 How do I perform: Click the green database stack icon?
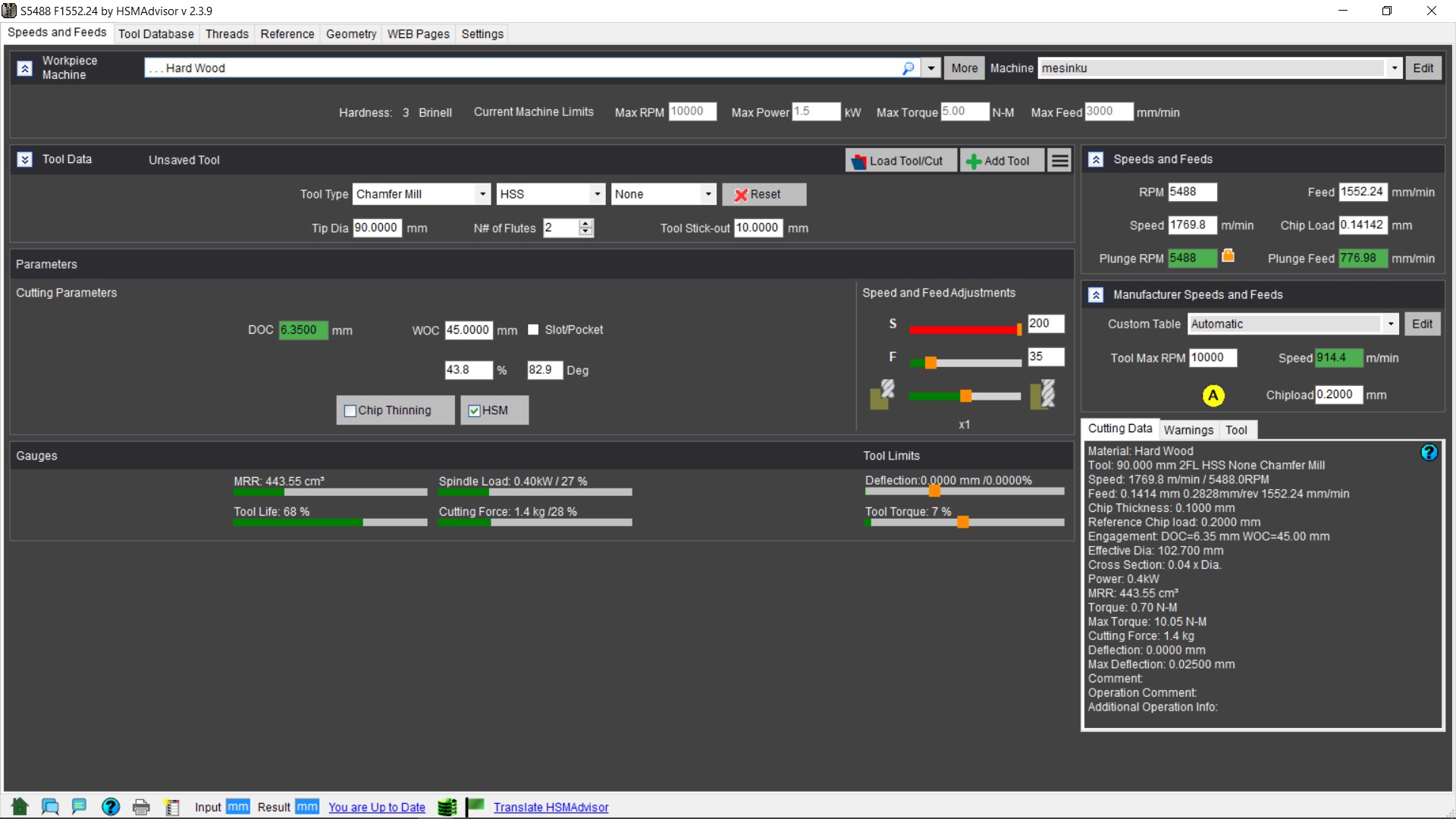tap(447, 807)
